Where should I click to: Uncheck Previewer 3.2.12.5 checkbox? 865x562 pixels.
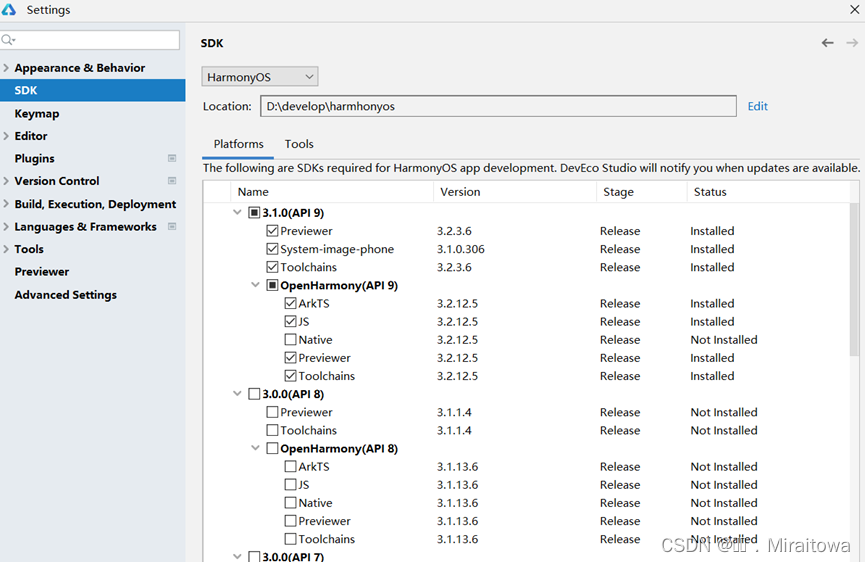pyautogui.click(x=291, y=358)
